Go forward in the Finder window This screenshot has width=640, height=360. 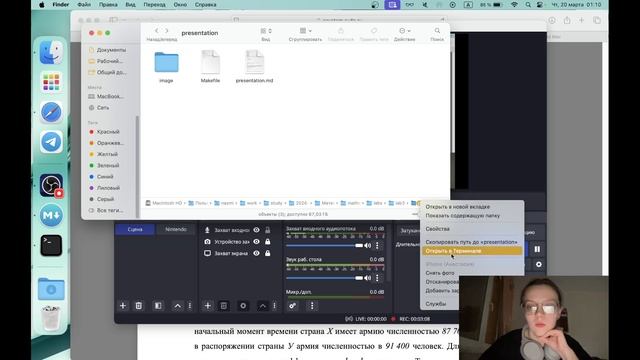tap(167, 31)
